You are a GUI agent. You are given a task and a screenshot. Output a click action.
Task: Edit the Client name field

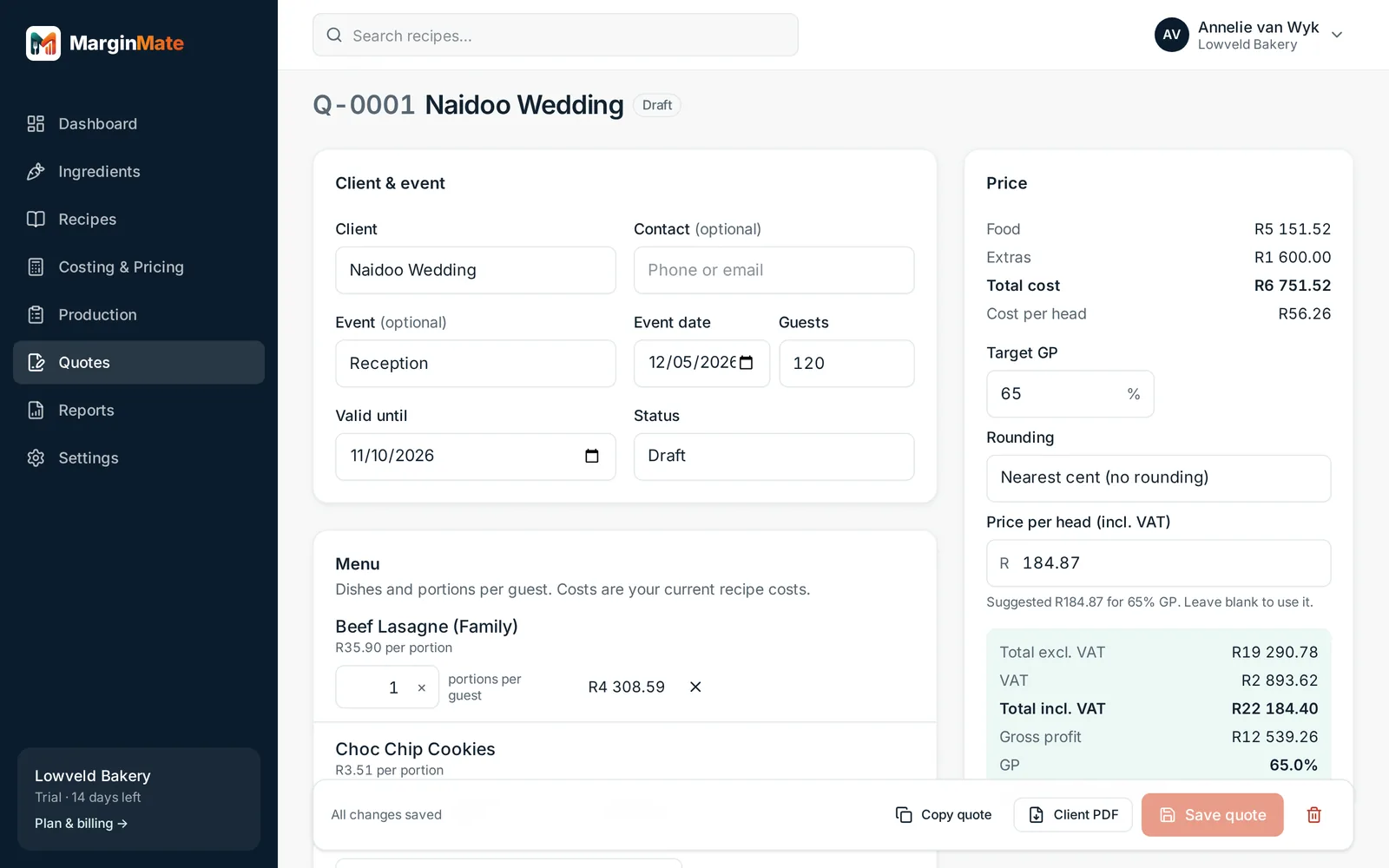[x=476, y=270]
